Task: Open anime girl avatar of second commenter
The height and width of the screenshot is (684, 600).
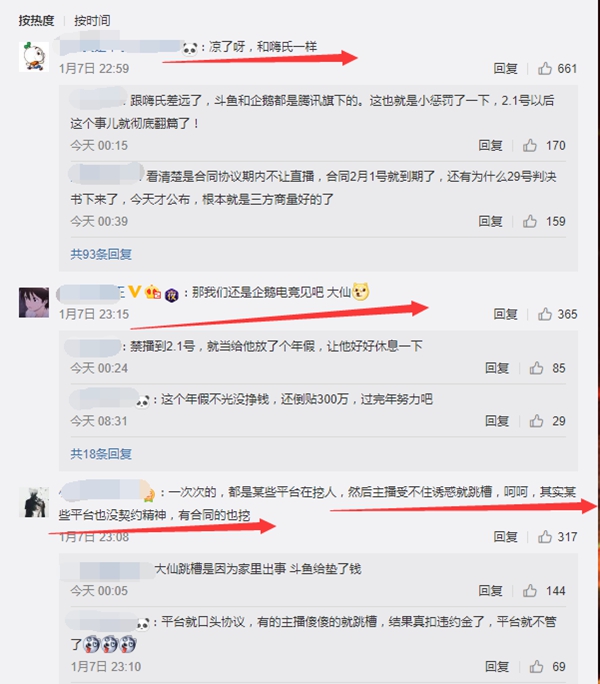Action: click(x=34, y=302)
